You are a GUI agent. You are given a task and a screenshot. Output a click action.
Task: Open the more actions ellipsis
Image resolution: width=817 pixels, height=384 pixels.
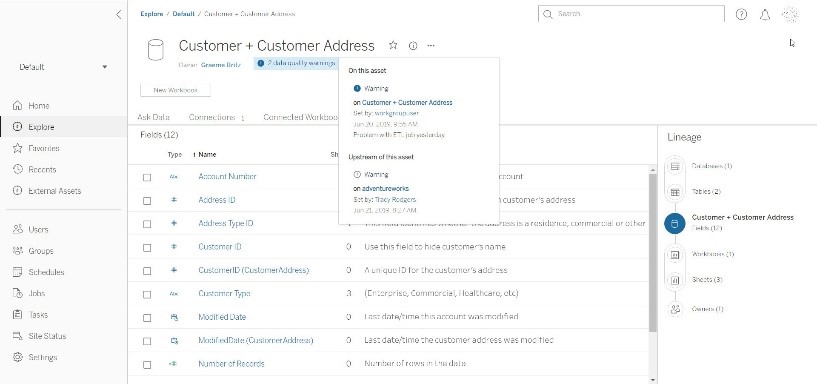[x=431, y=46]
